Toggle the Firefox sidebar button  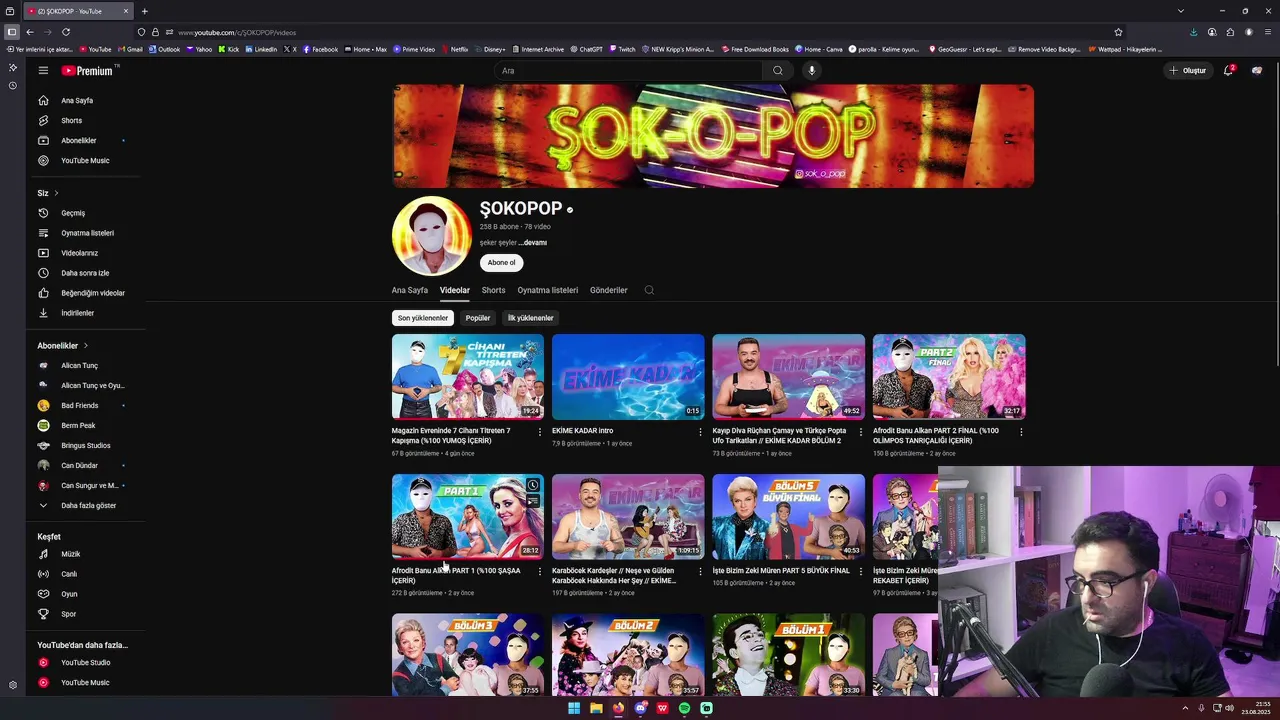pyautogui.click(x=12, y=32)
